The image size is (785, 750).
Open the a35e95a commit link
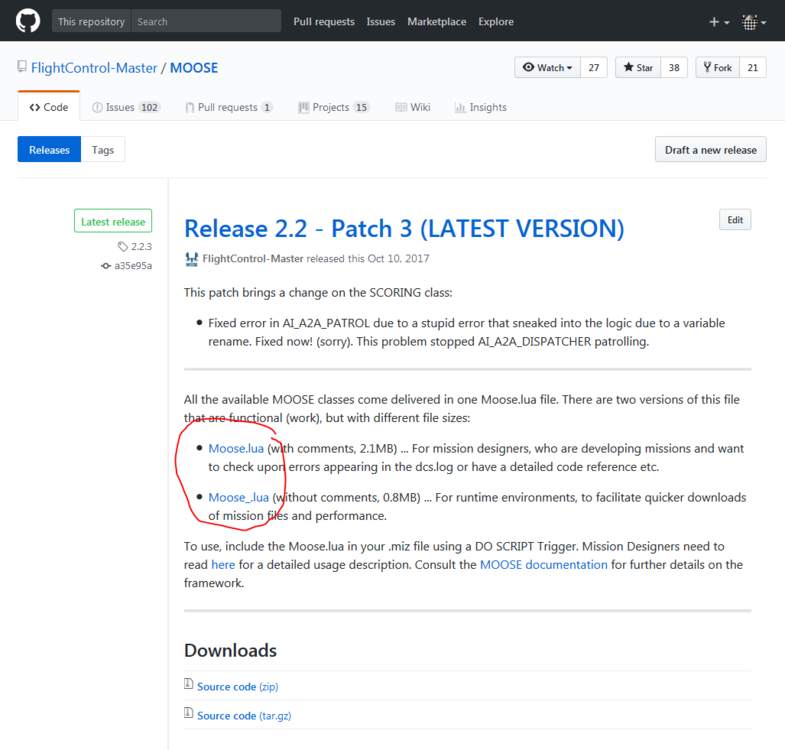(x=126, y=266)
